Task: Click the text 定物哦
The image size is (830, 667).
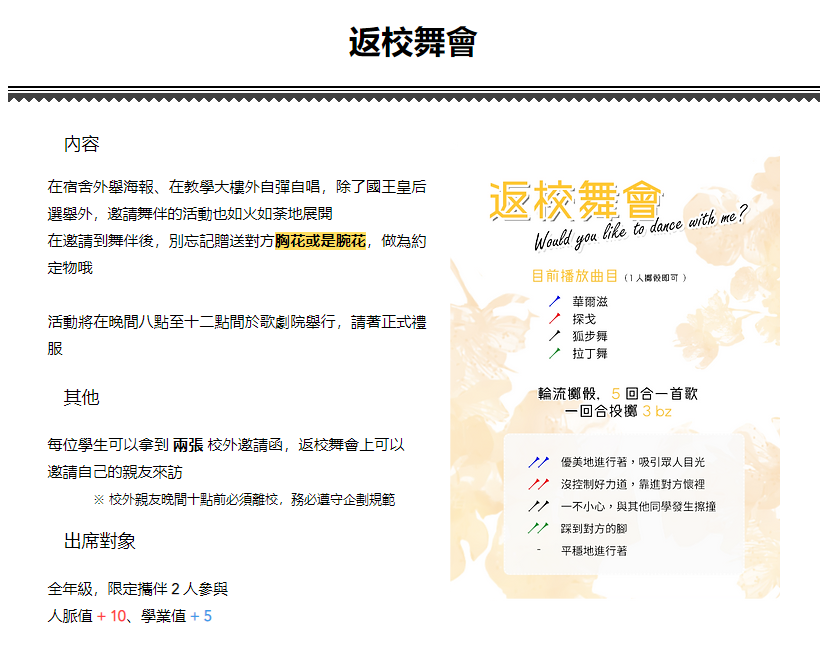Action: point(70,268)
